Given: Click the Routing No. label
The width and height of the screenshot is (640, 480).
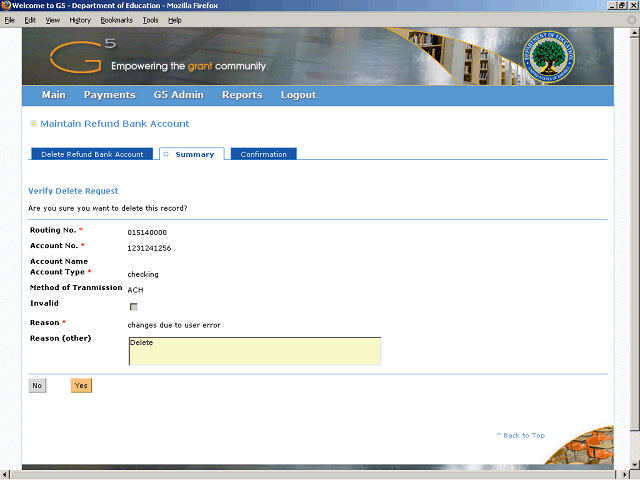Looking at the screenshot, I should point(53,230).
